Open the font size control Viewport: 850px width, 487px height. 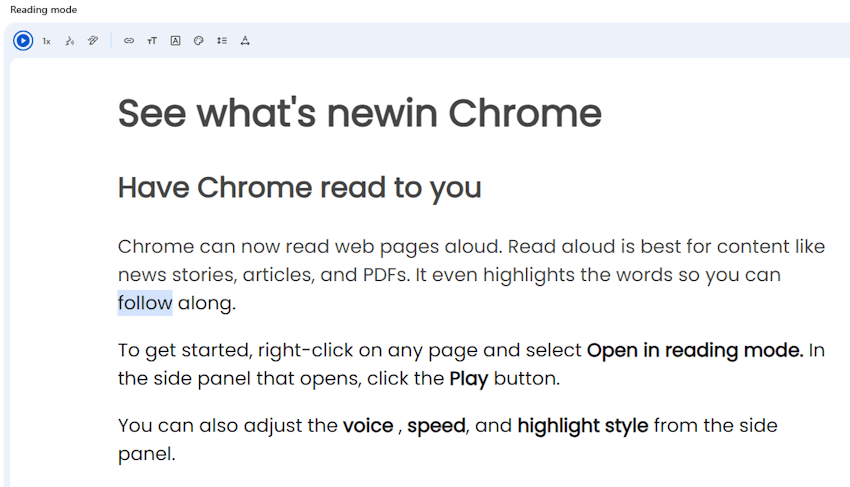pyautogui.click(x=152, y=41)
